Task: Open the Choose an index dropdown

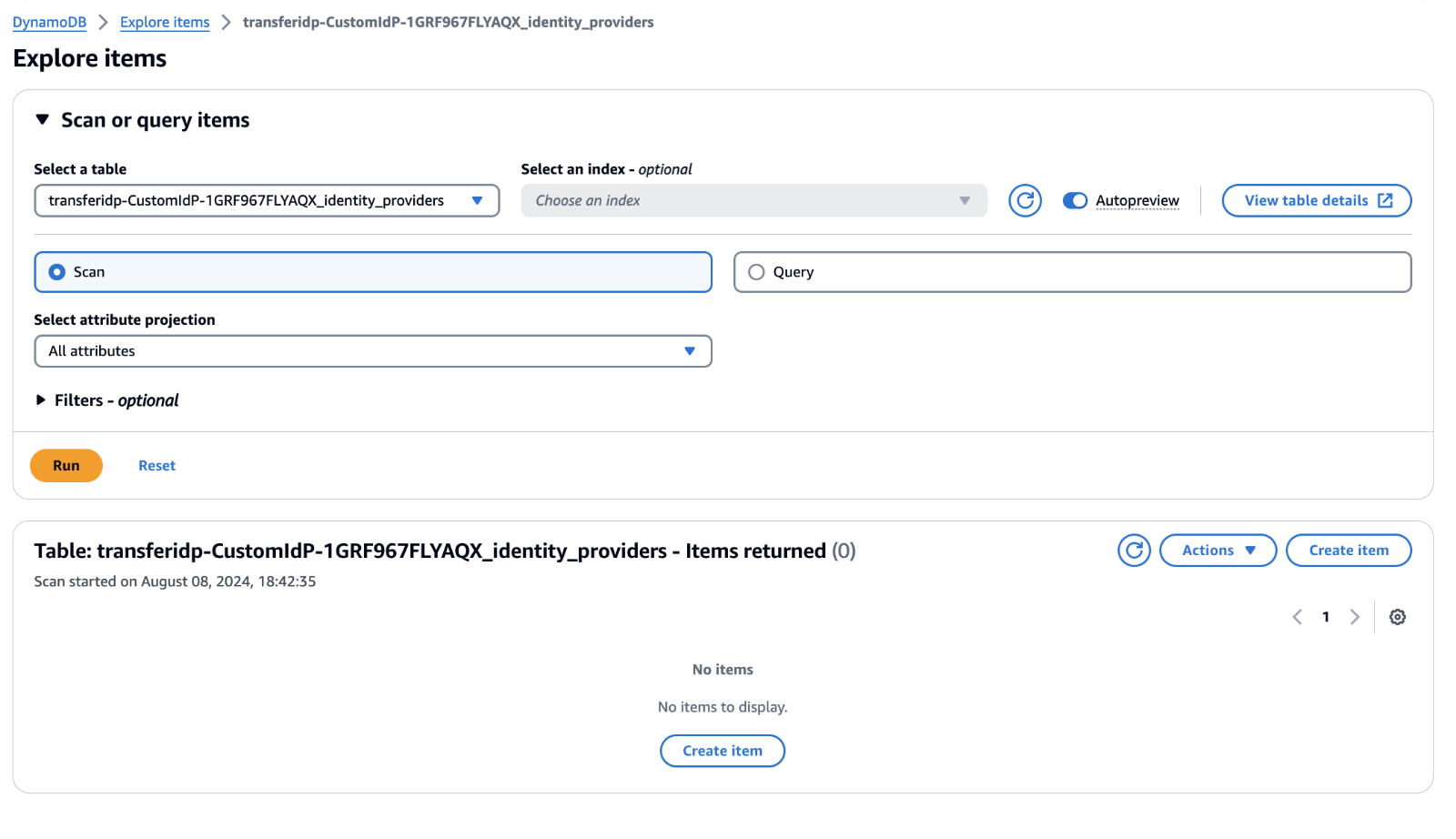Action: [965, 200]
